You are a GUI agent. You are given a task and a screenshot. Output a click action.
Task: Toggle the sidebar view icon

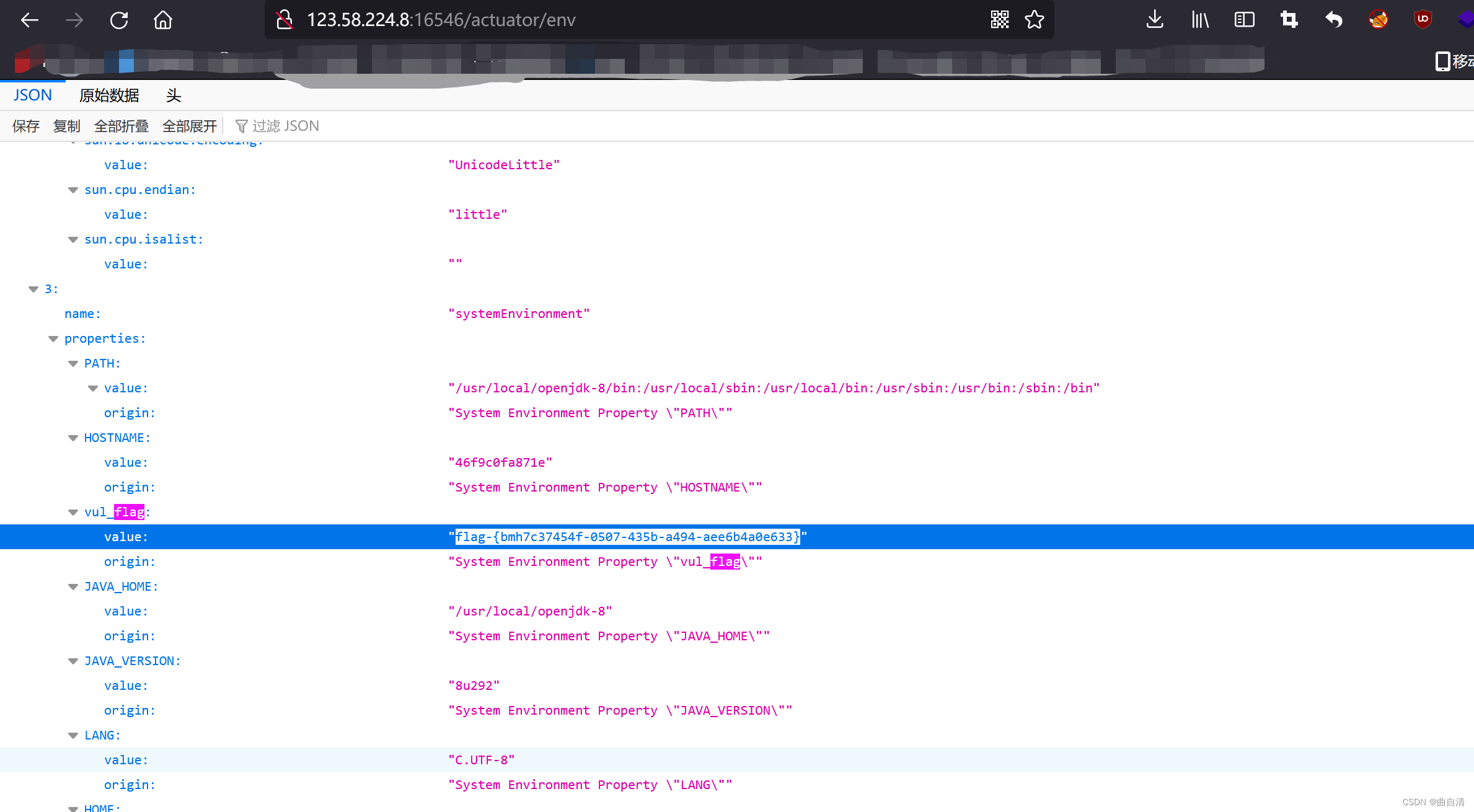click(x=1244, y=20)
